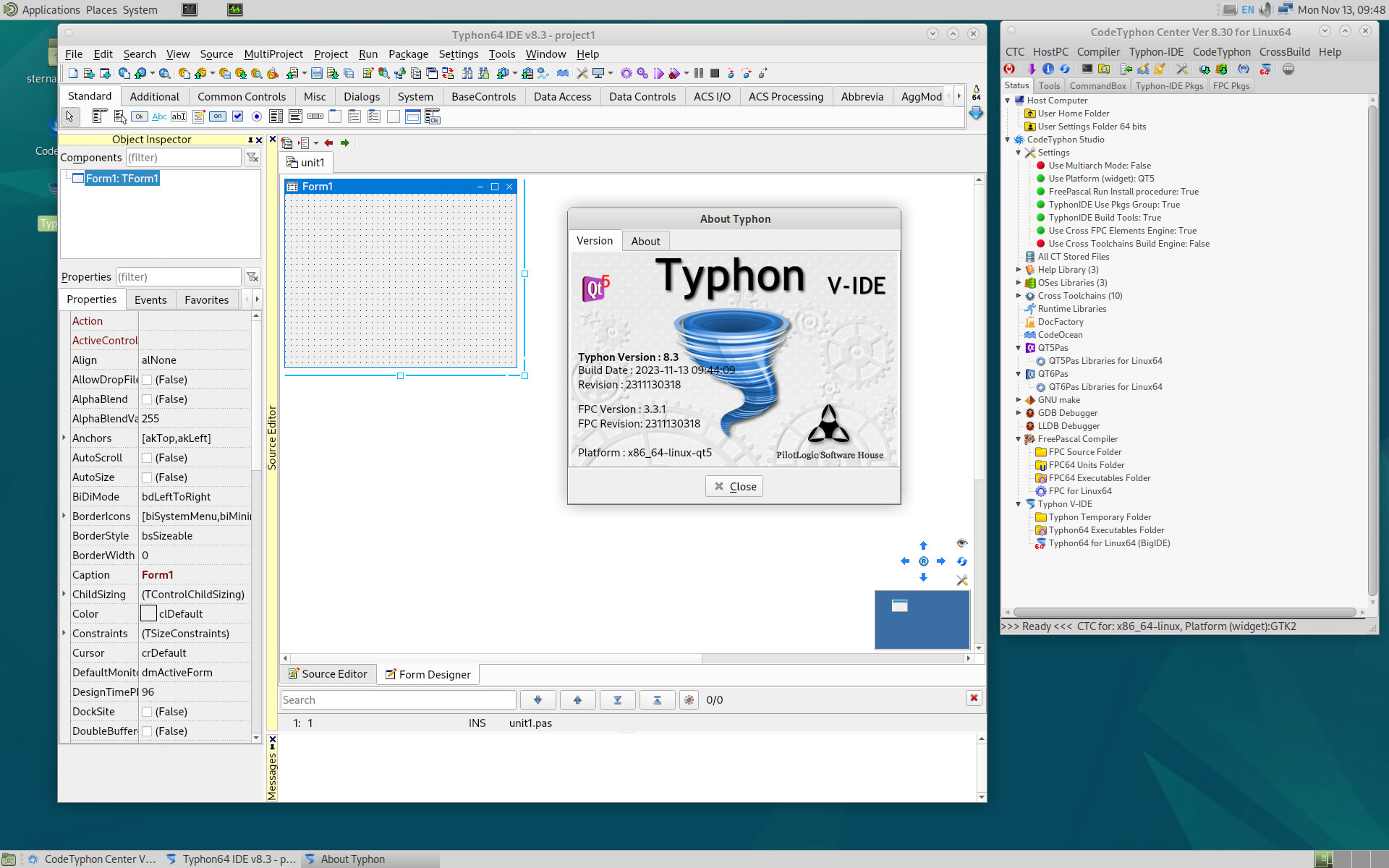The width and height of the screenshot is (1389, 868).
Task: Click the find previous up-arrow search button
Action: (x=577, y=700)
